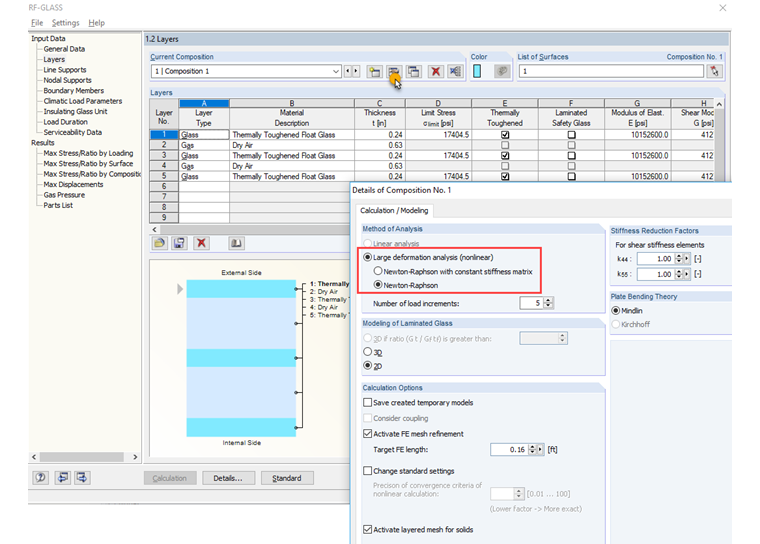
Task: Click the Target FE length spinner
Action: pyautogui.click(x=532, y=449)
